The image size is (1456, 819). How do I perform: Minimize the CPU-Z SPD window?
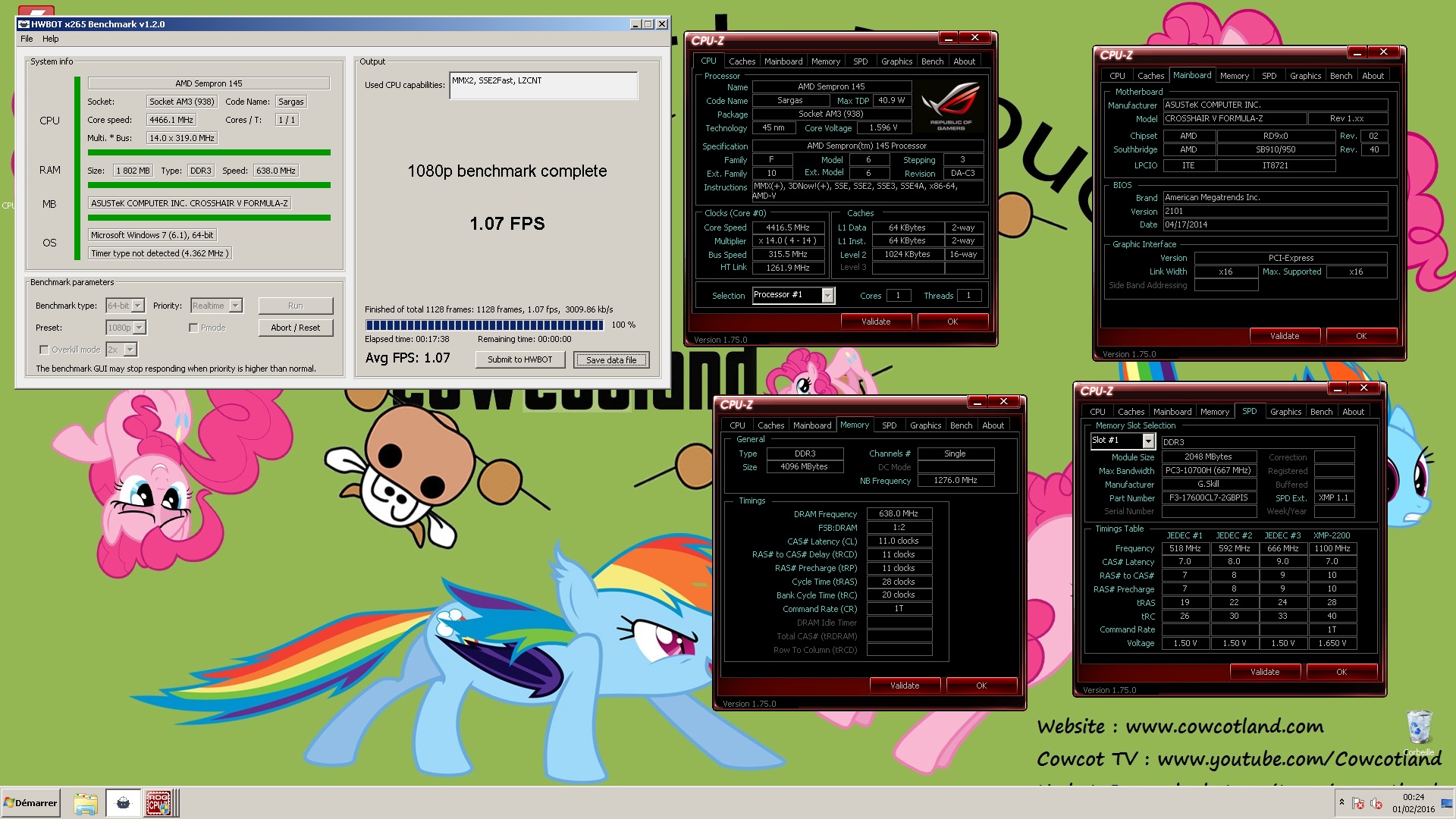(x=1338, y=388)
